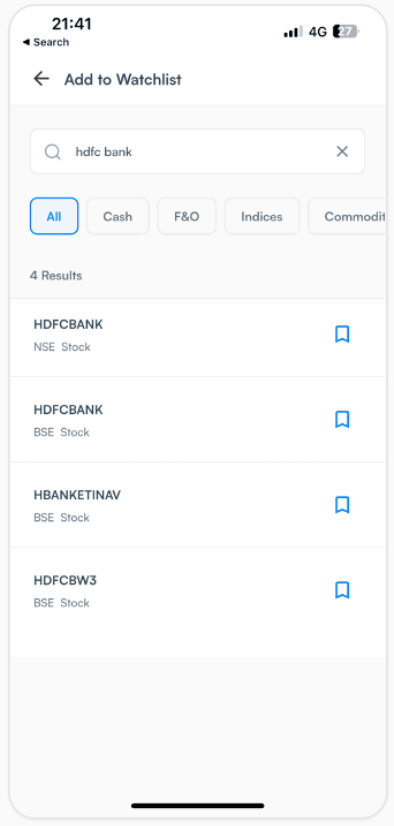Filter results by Indices
The height and width of the screenshot is (826, 394).
click(x=262, y=216)
